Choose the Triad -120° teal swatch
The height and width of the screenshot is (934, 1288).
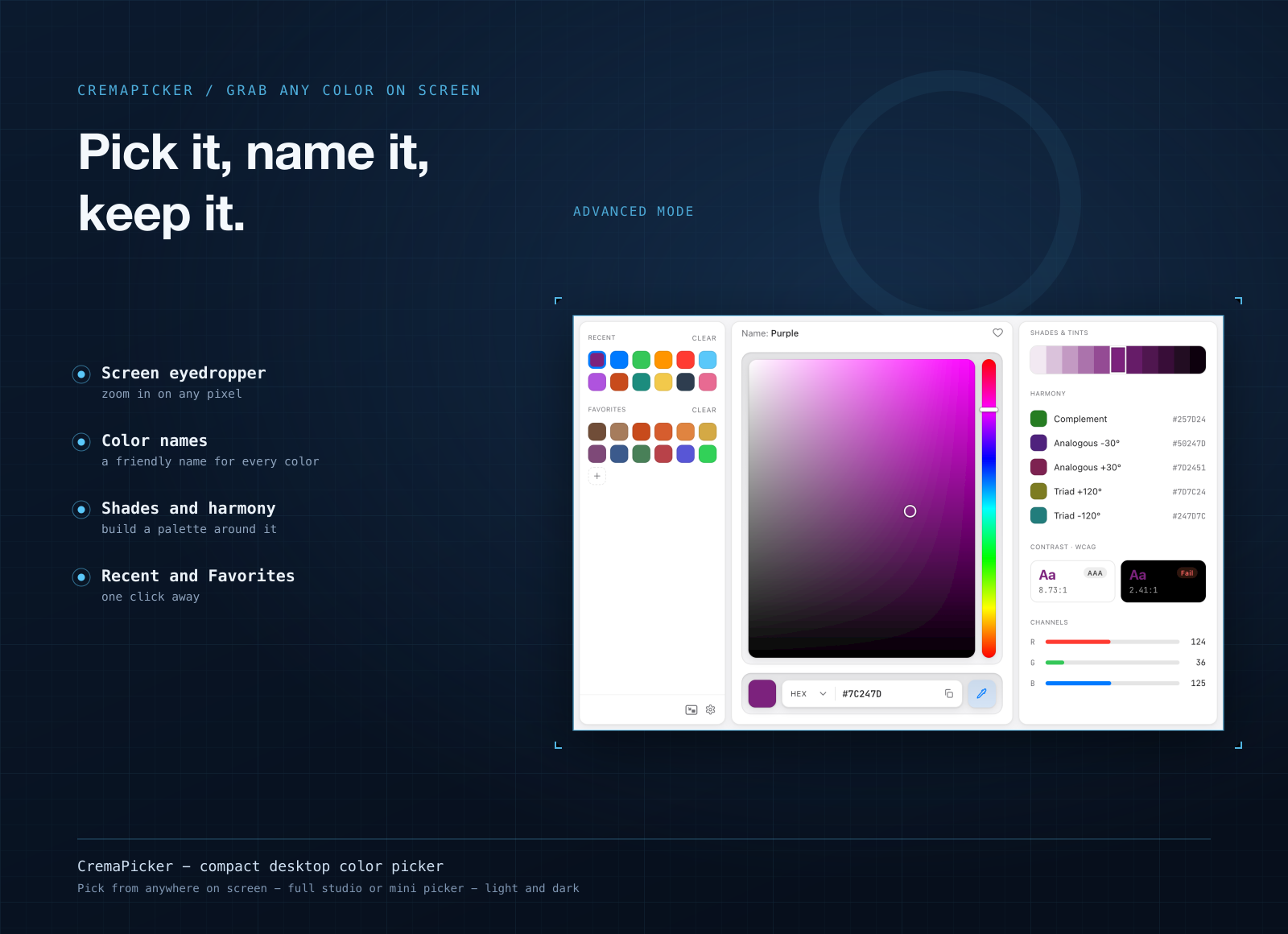1038,515
